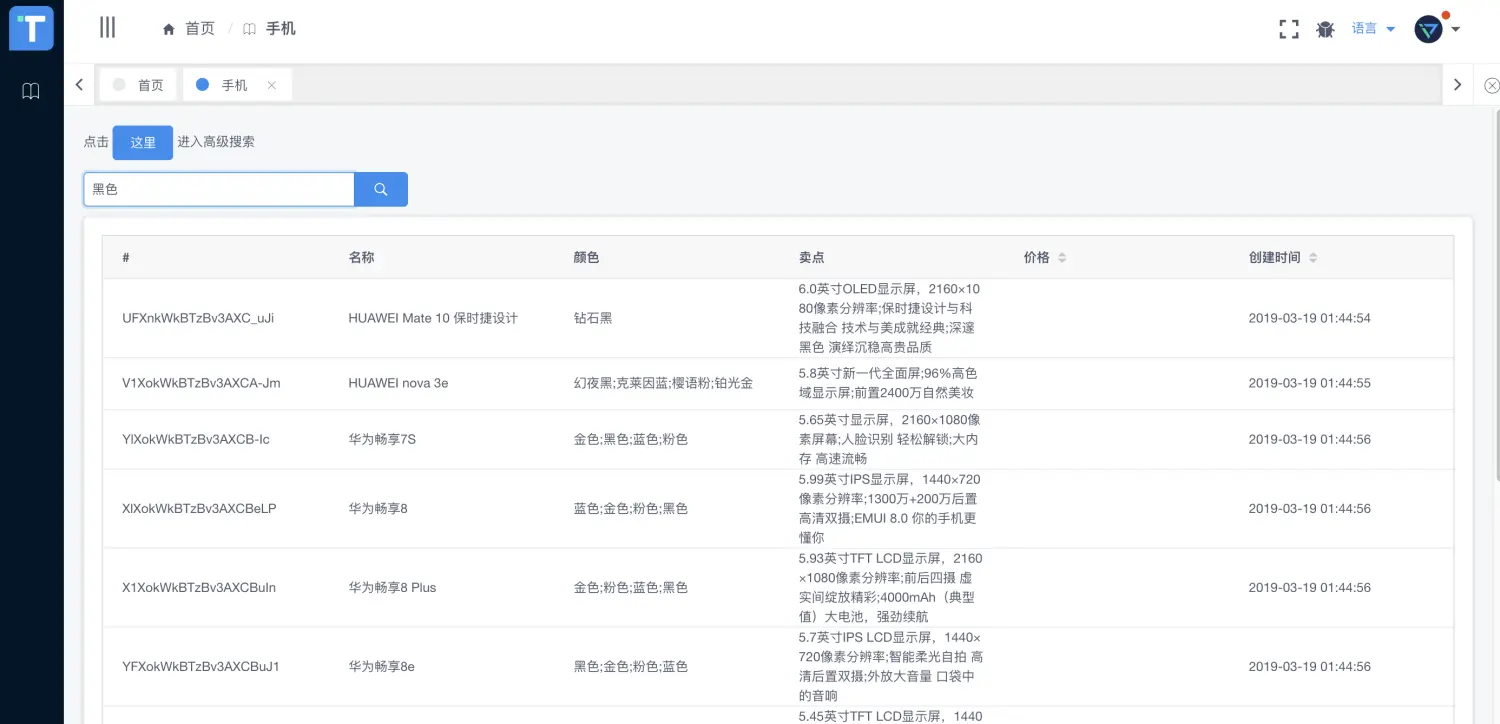Select the HUAWEI nova 3e cell

pyautogui.click(x=398, y=384)
